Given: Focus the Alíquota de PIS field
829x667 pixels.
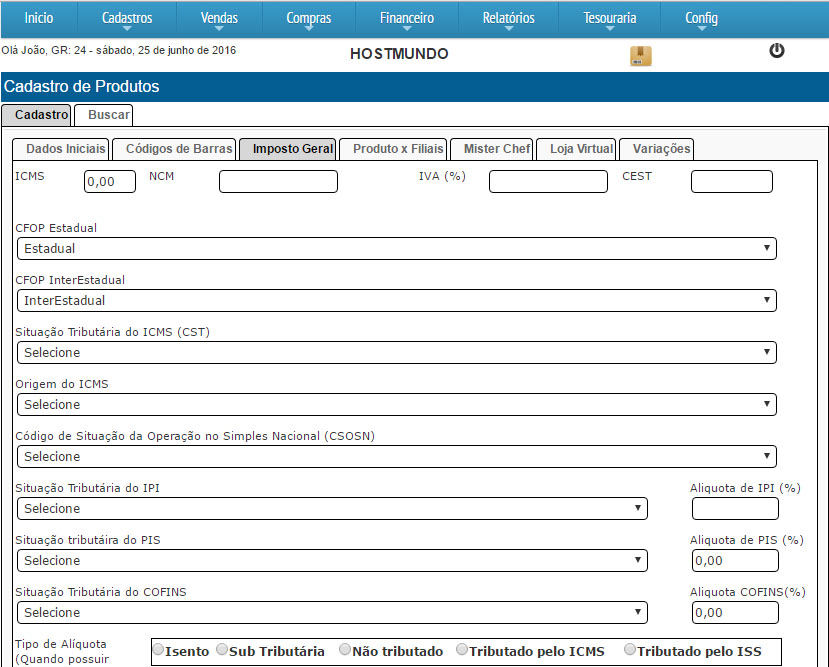Looking at the screenshot, I should click(735, 560).
